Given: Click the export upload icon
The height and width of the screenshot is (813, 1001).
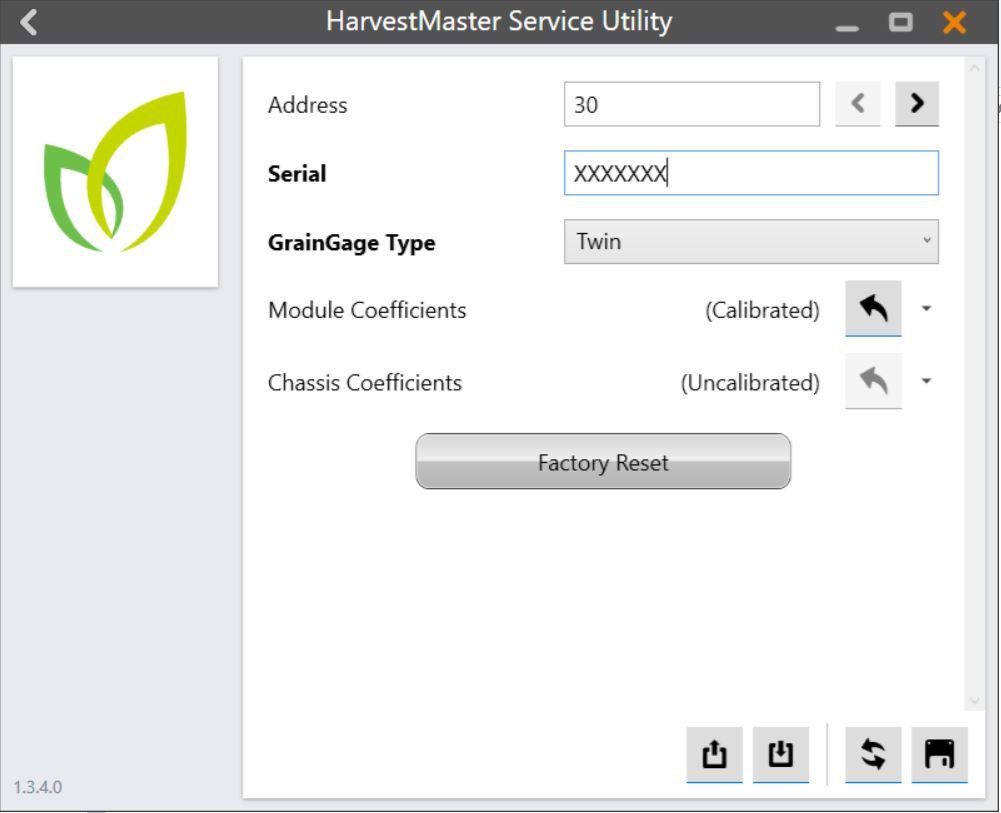Looking at the screenshot, I should click(x=714, y=754).
